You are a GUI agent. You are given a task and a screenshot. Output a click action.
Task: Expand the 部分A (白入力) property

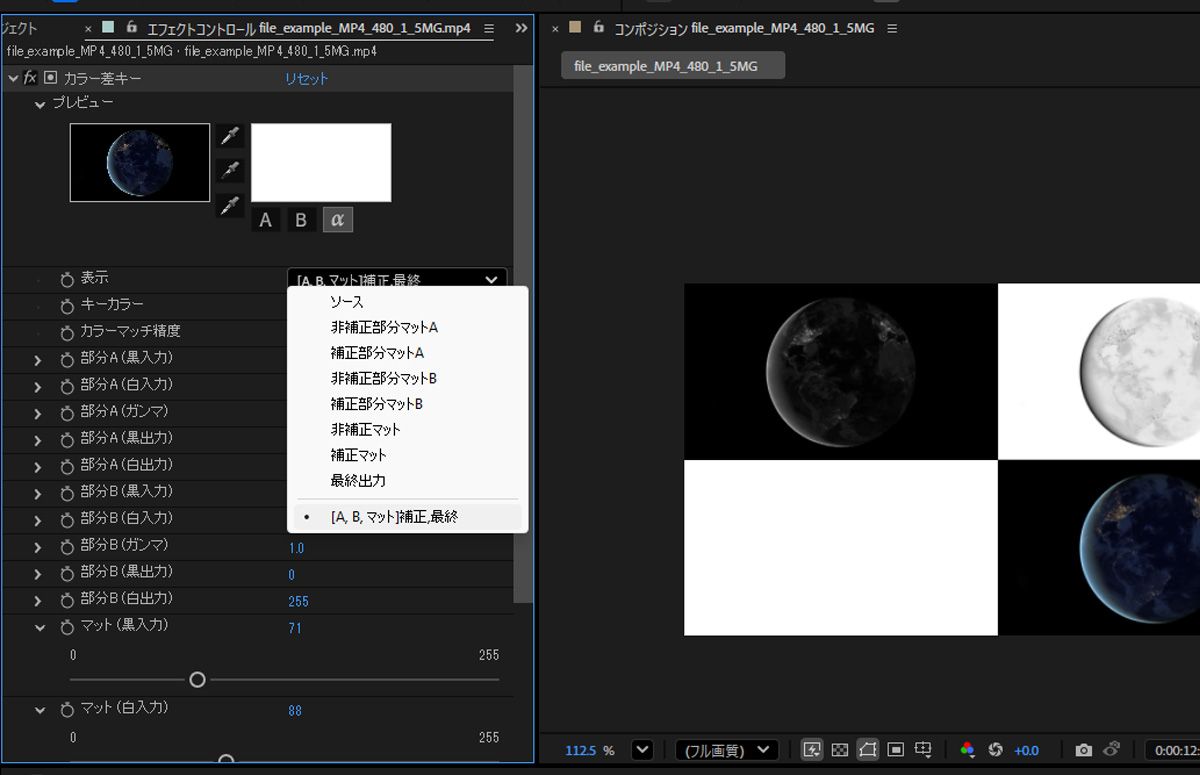point(38,386)
